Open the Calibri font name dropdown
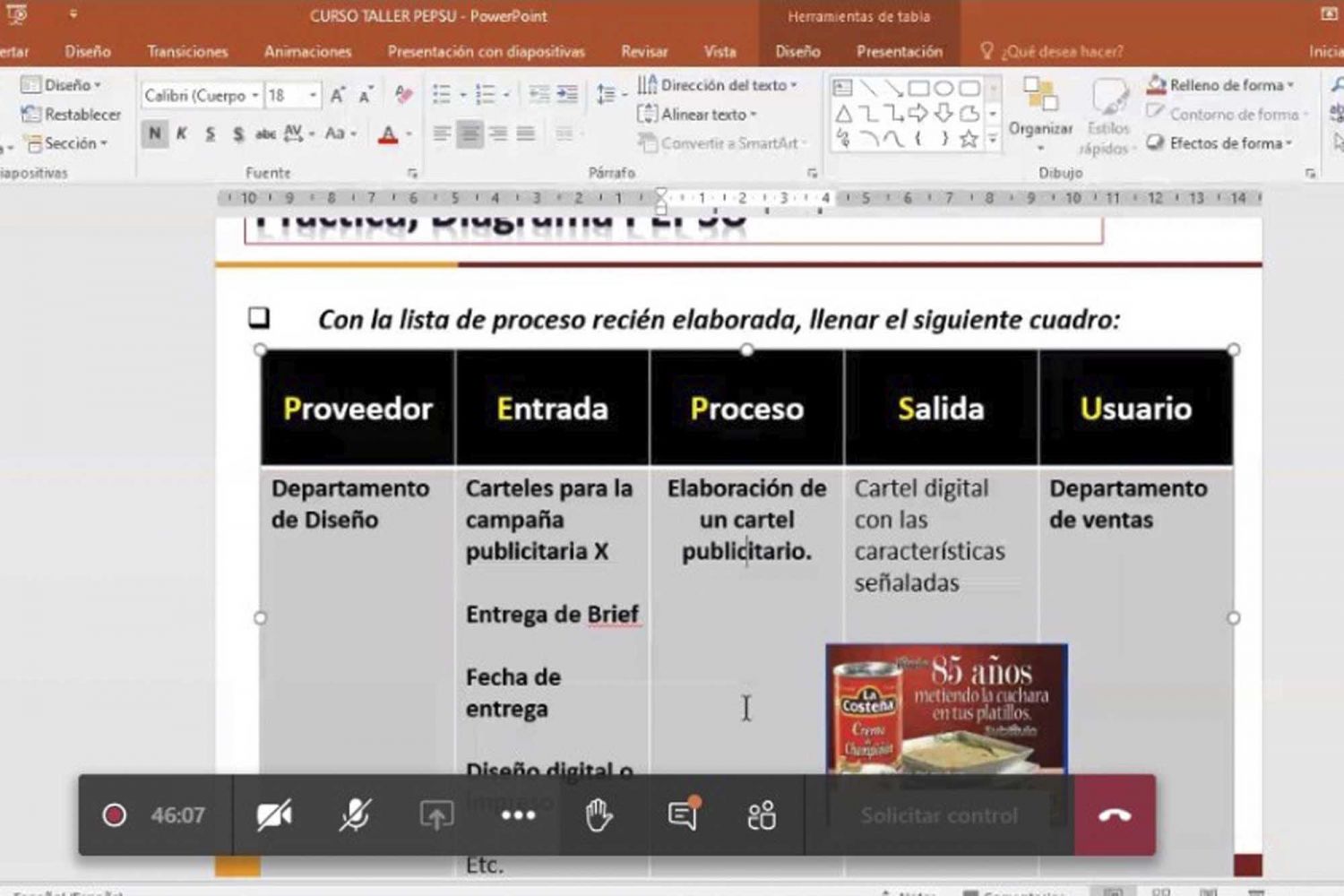The width and height of the screenshot is (1344, 896). [255, 95]
